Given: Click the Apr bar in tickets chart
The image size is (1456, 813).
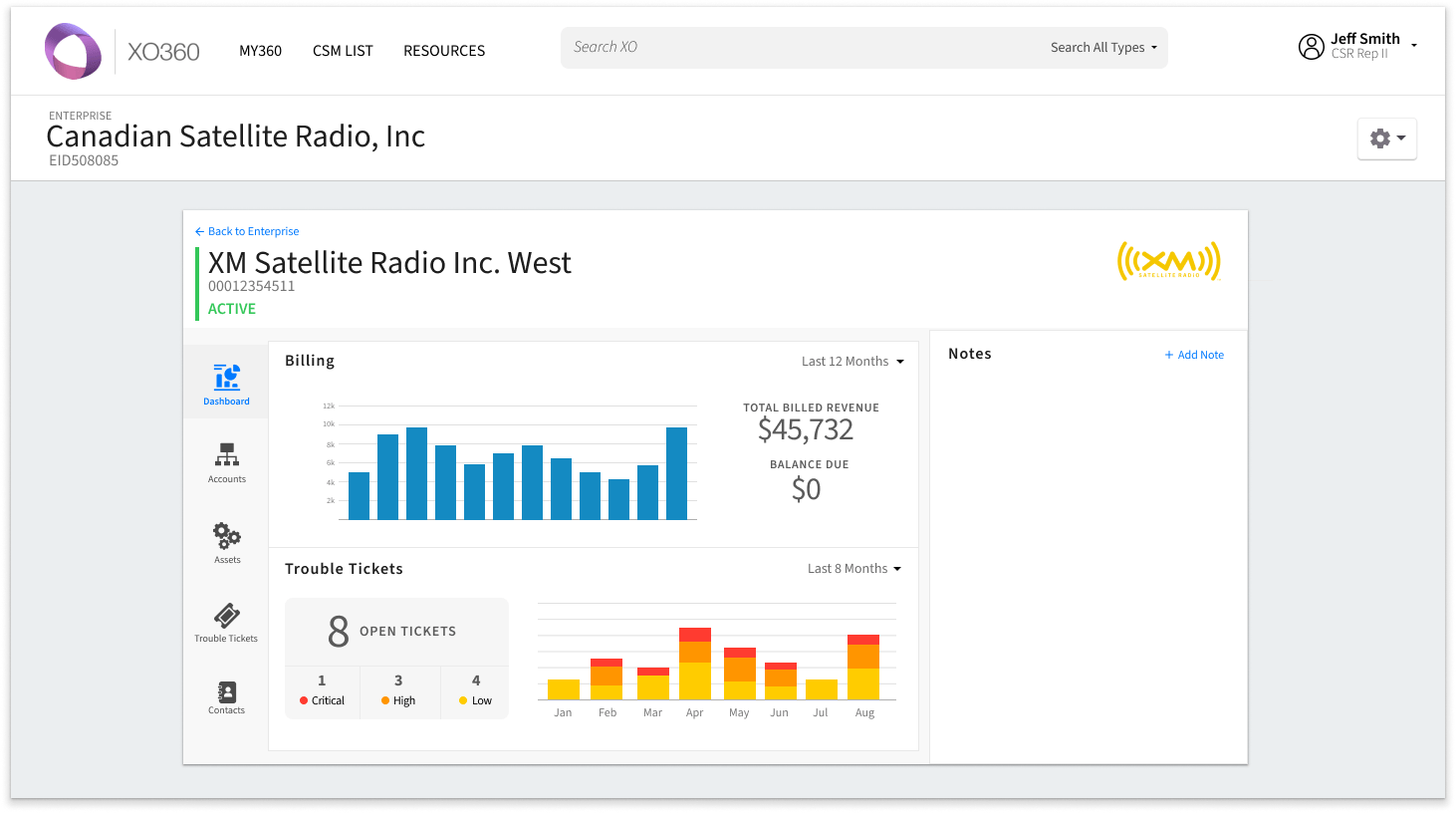Looking at the screenshot, I should 695,664.
